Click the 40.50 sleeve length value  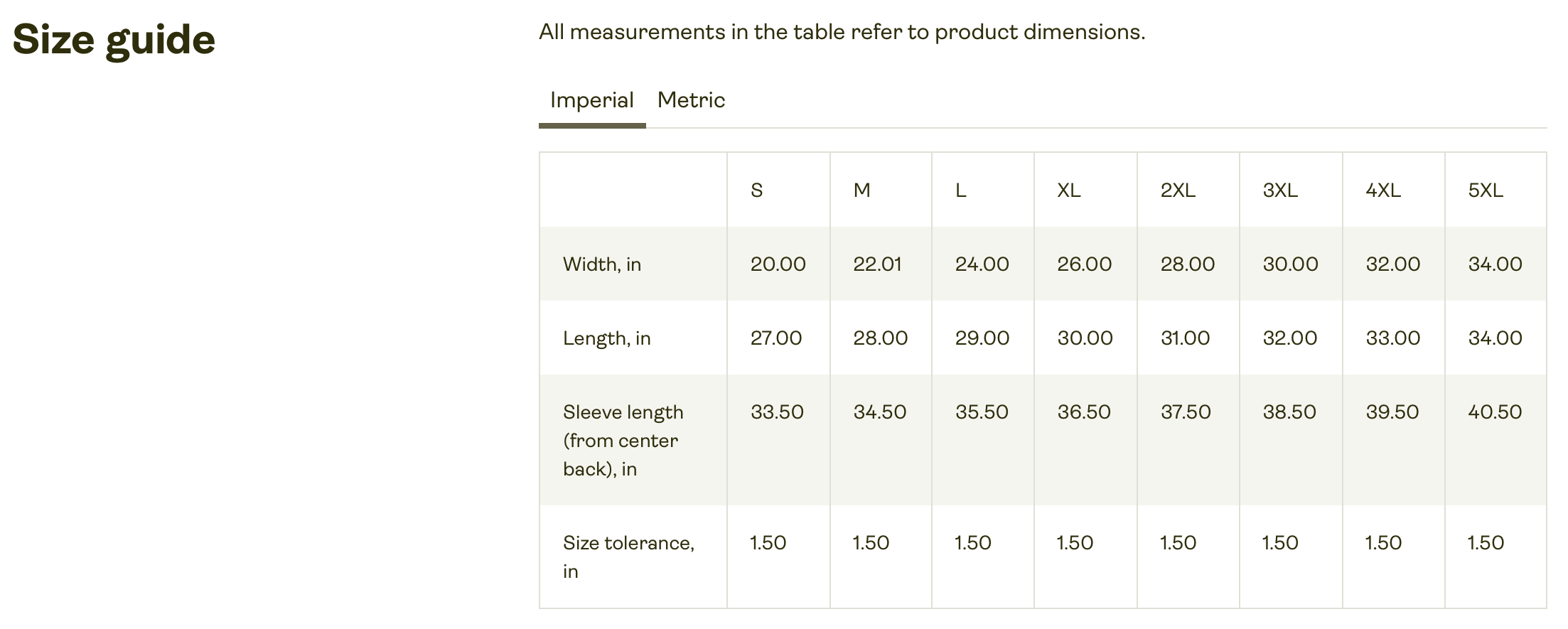tap(1495, 412)
